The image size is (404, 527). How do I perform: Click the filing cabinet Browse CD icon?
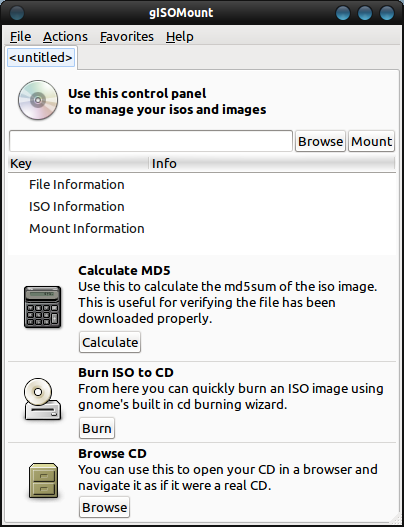pyautogui.click(x=43, y=481)
